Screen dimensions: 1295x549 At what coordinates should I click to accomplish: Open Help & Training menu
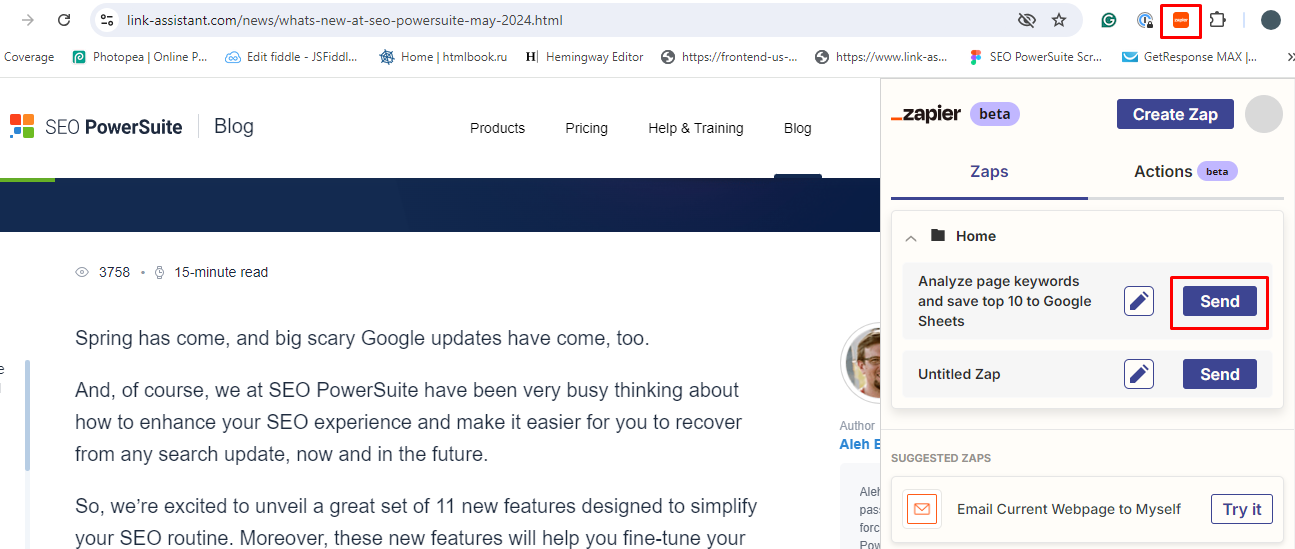point(696,128)
